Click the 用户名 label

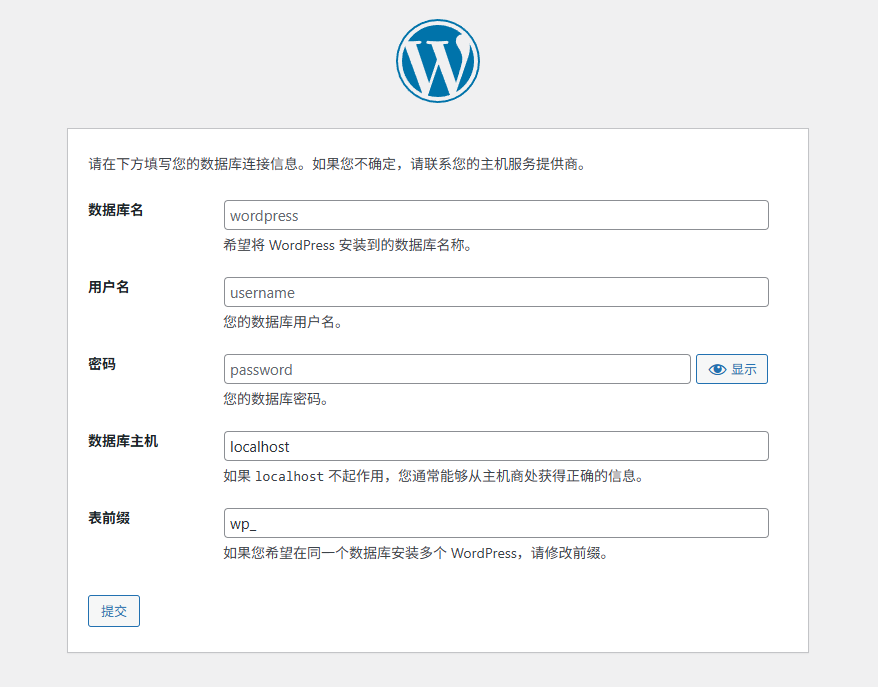[x=109, y=287]
